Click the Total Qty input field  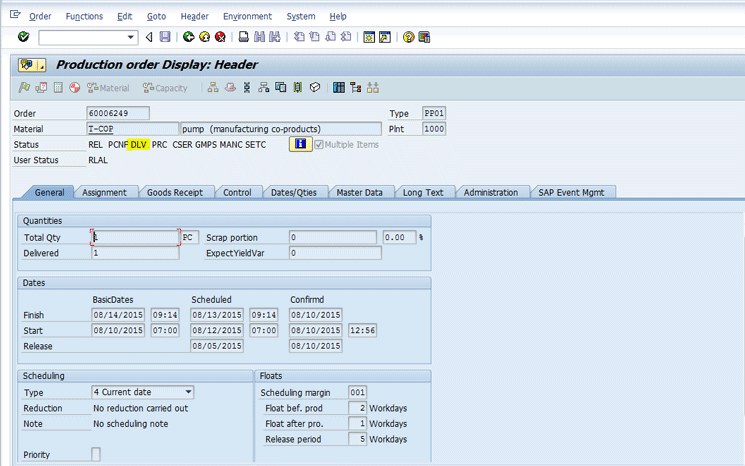(x=135, y=238)
